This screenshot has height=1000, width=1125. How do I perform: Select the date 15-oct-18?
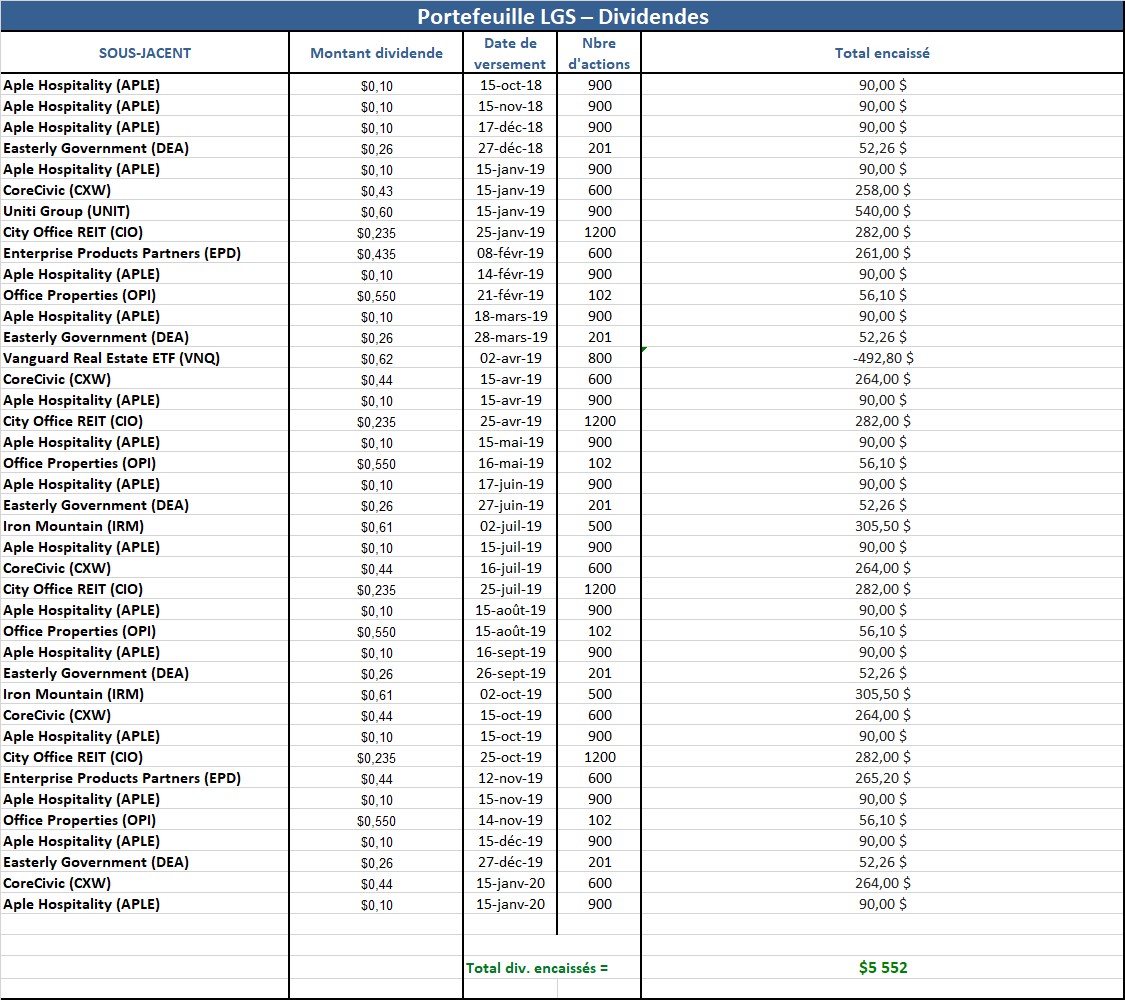tap(511, 85)
